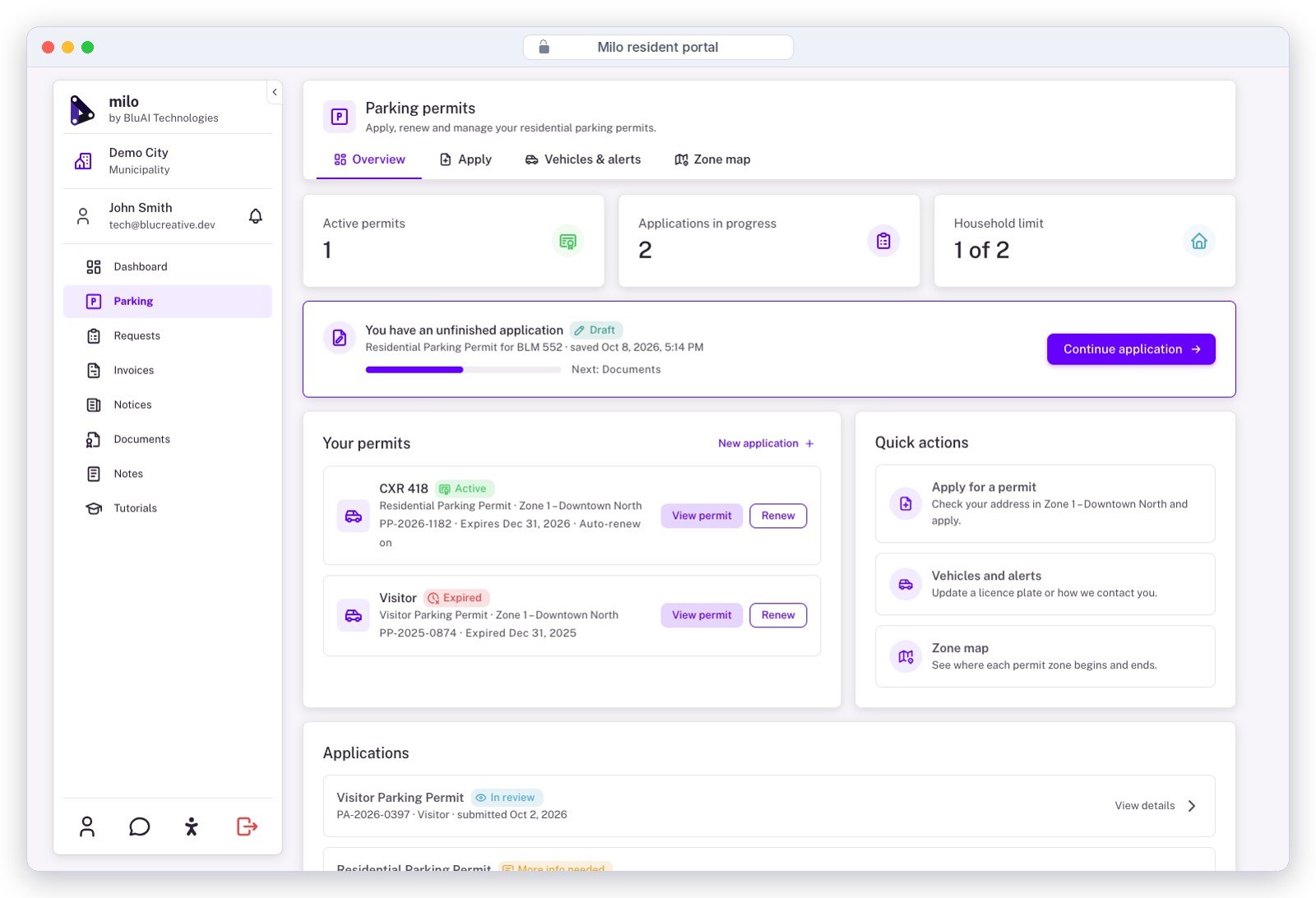1316x898 pixels.
Task: Renew the expired Visitor permit
Action: [778, 615]
